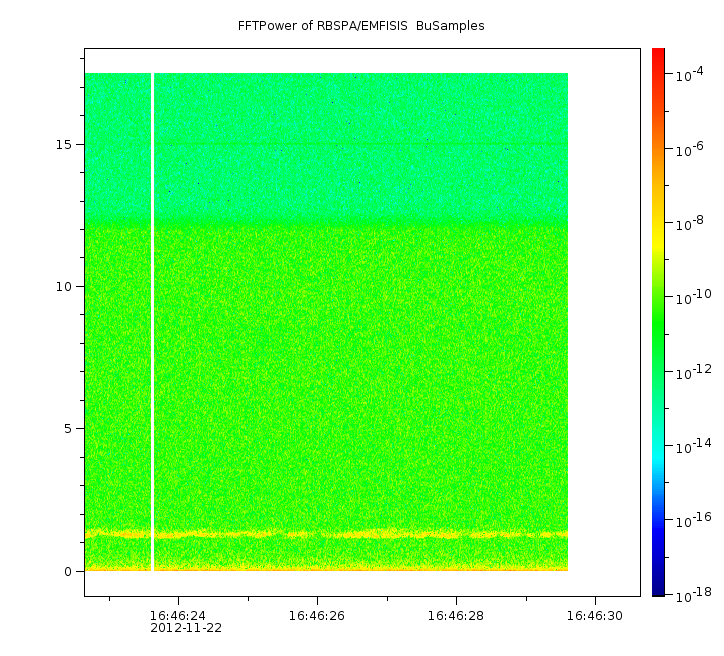Select the 16:46:26 time axis label
This screenshot has width=724, height=656.
coord(317,615)
